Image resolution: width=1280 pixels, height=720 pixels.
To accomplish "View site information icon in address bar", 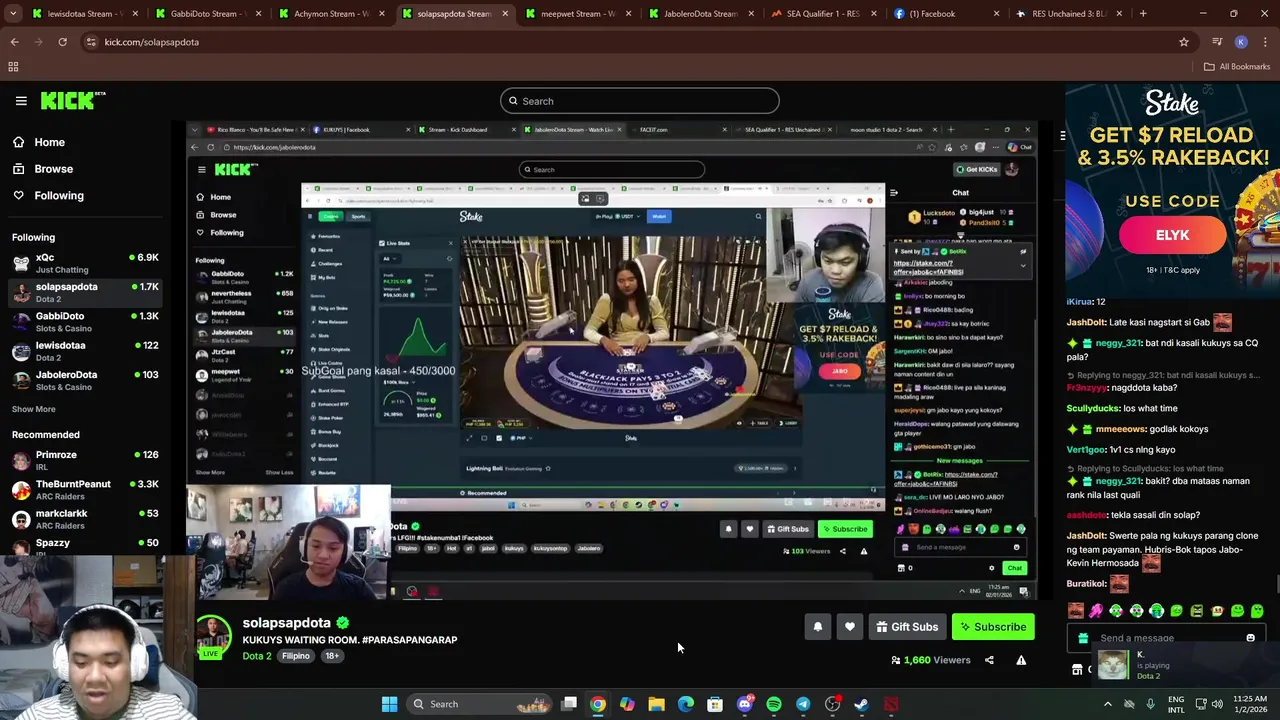I will point(91,42).
